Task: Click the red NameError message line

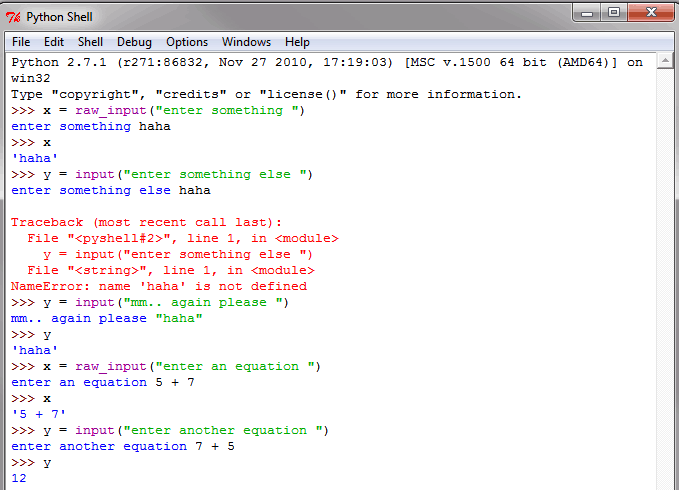Action: (159, 286)
